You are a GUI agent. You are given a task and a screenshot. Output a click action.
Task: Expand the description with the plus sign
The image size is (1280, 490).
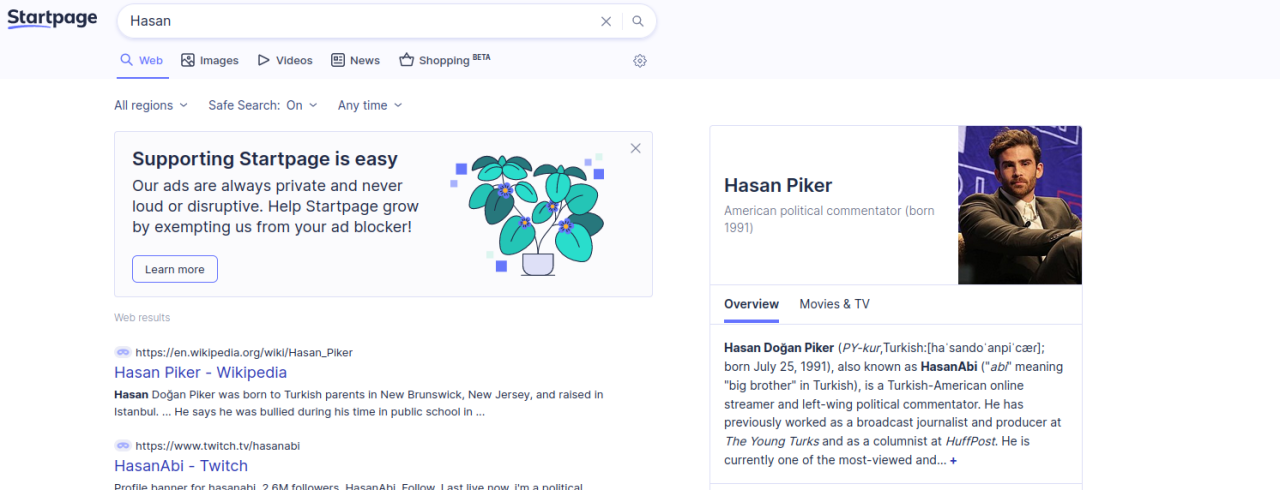pyautogui.click(x=953, y=461)
